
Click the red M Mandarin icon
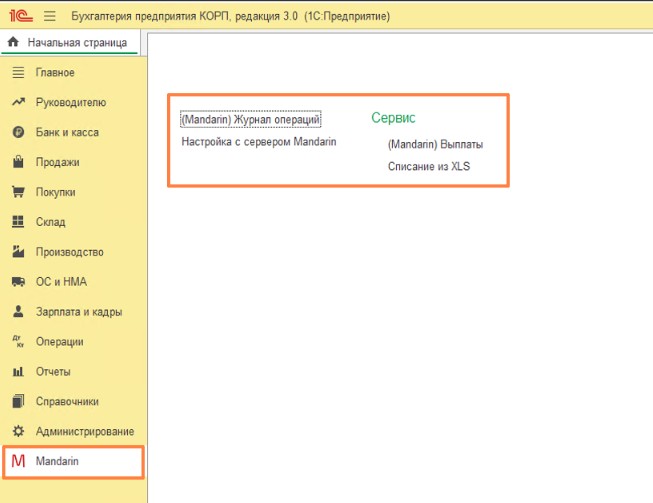pos(18,461)
